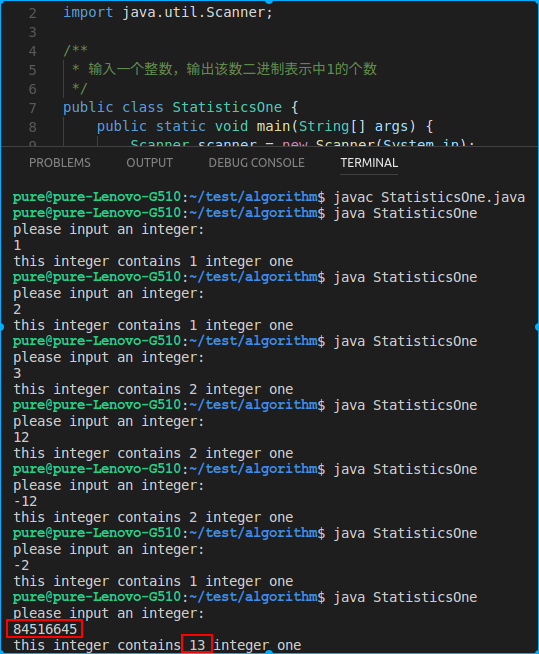The height and width of the screenshot is (654, 539).
Task: Click the "/**" comment opener on line 4
Action: click(x=76, y=50)
